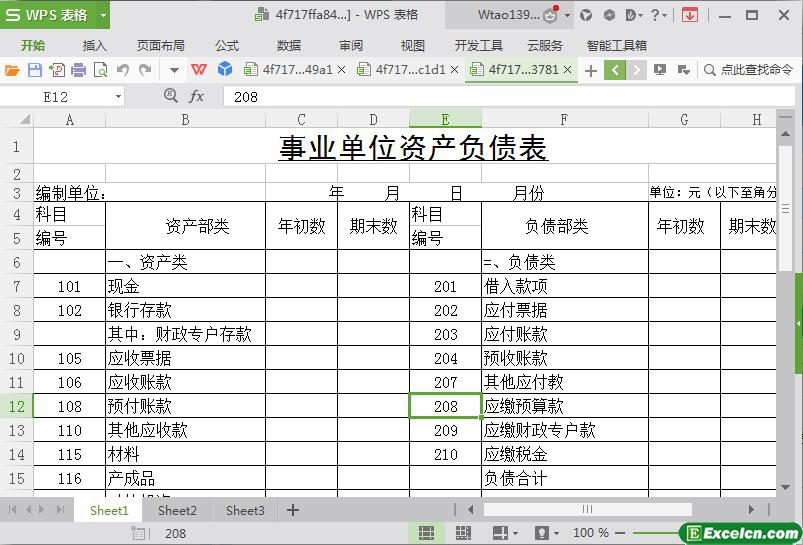
Task: Open the 插入 ribbon tab
Action: coord(95,45)
